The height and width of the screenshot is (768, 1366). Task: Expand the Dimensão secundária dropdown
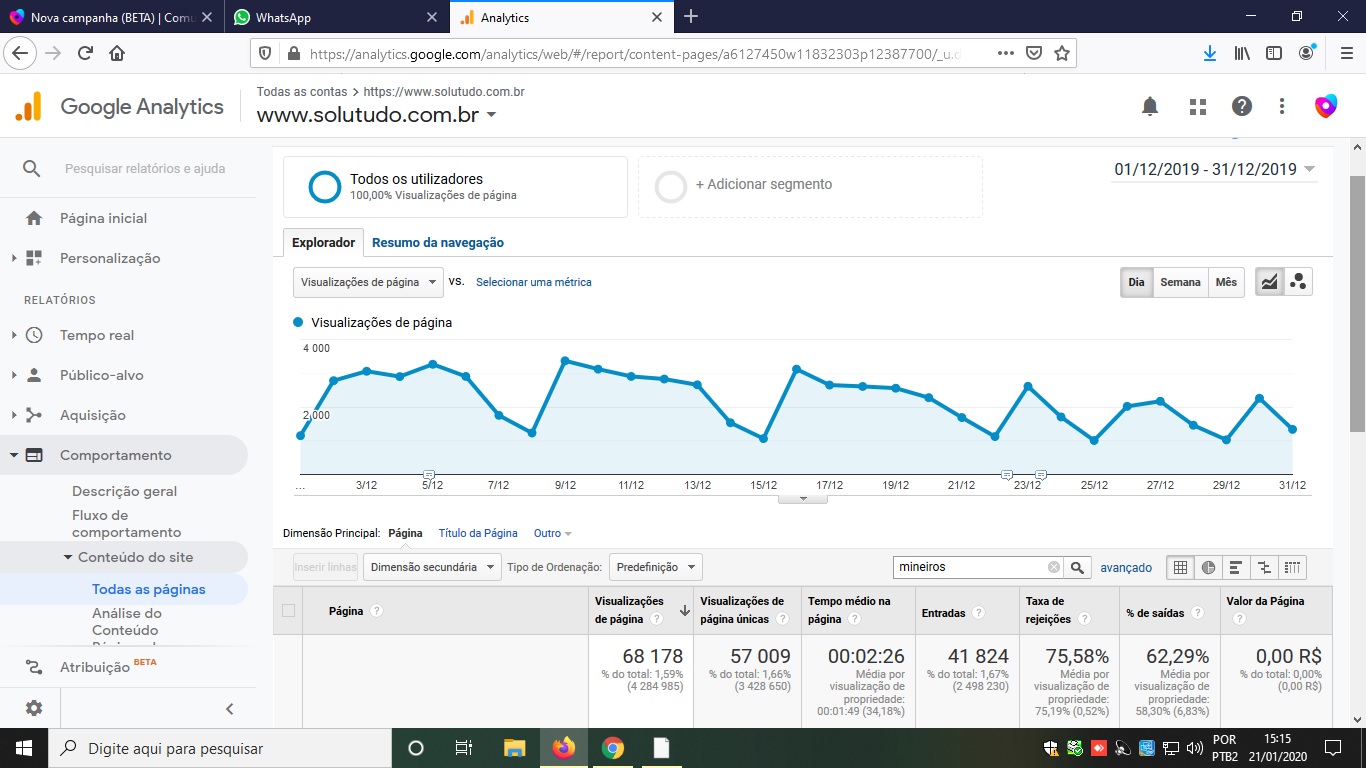[432, 567]
